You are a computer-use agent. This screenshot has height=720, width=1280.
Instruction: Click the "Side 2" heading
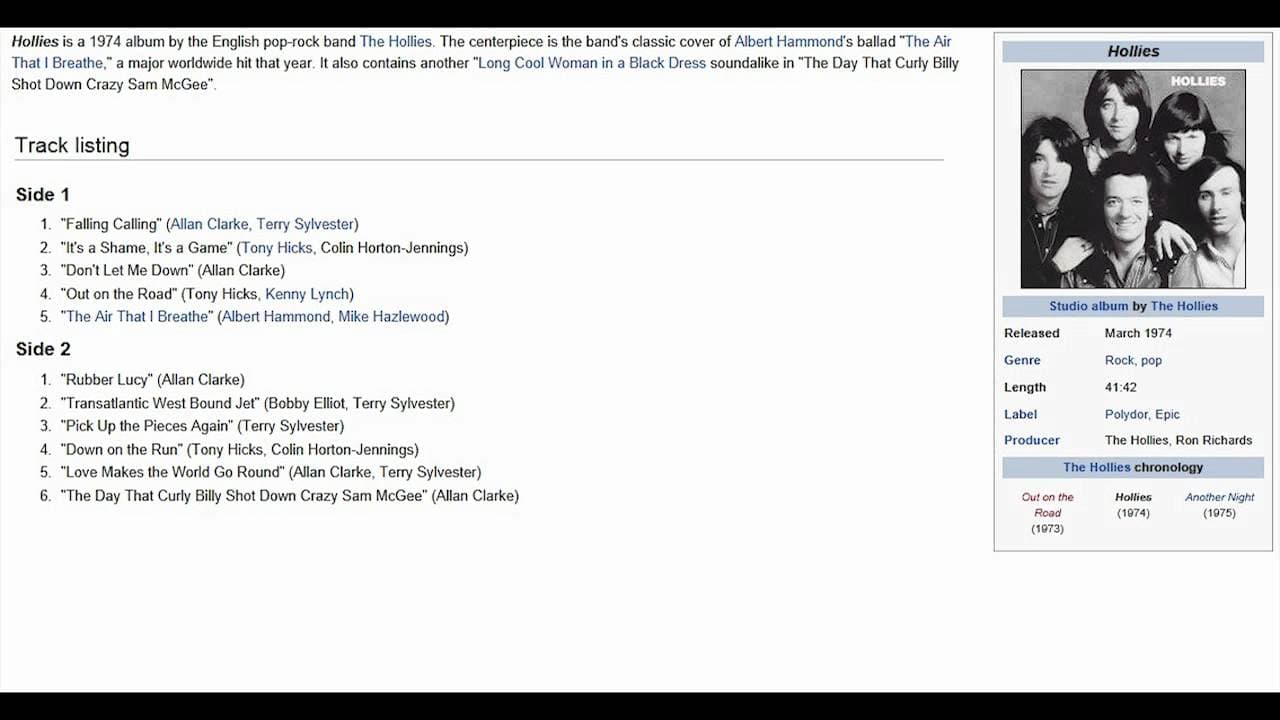(43, 349)
